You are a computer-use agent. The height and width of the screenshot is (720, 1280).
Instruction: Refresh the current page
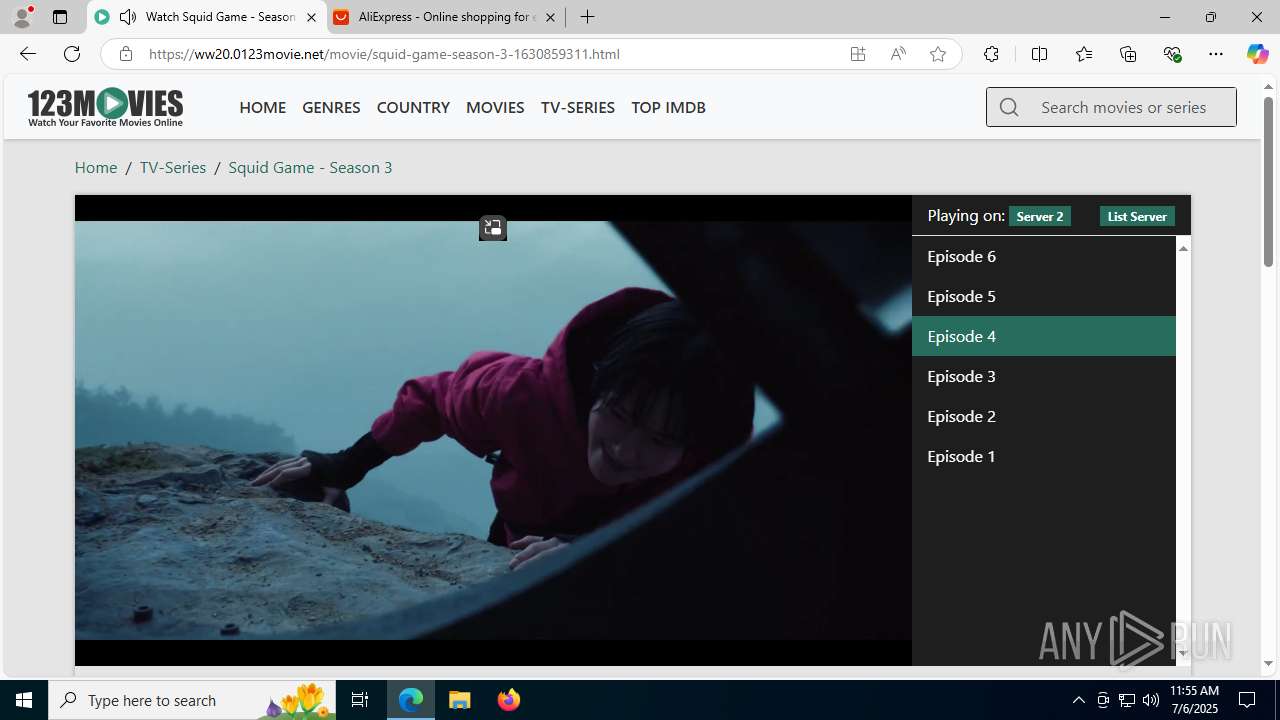click(x=72, y=54)
